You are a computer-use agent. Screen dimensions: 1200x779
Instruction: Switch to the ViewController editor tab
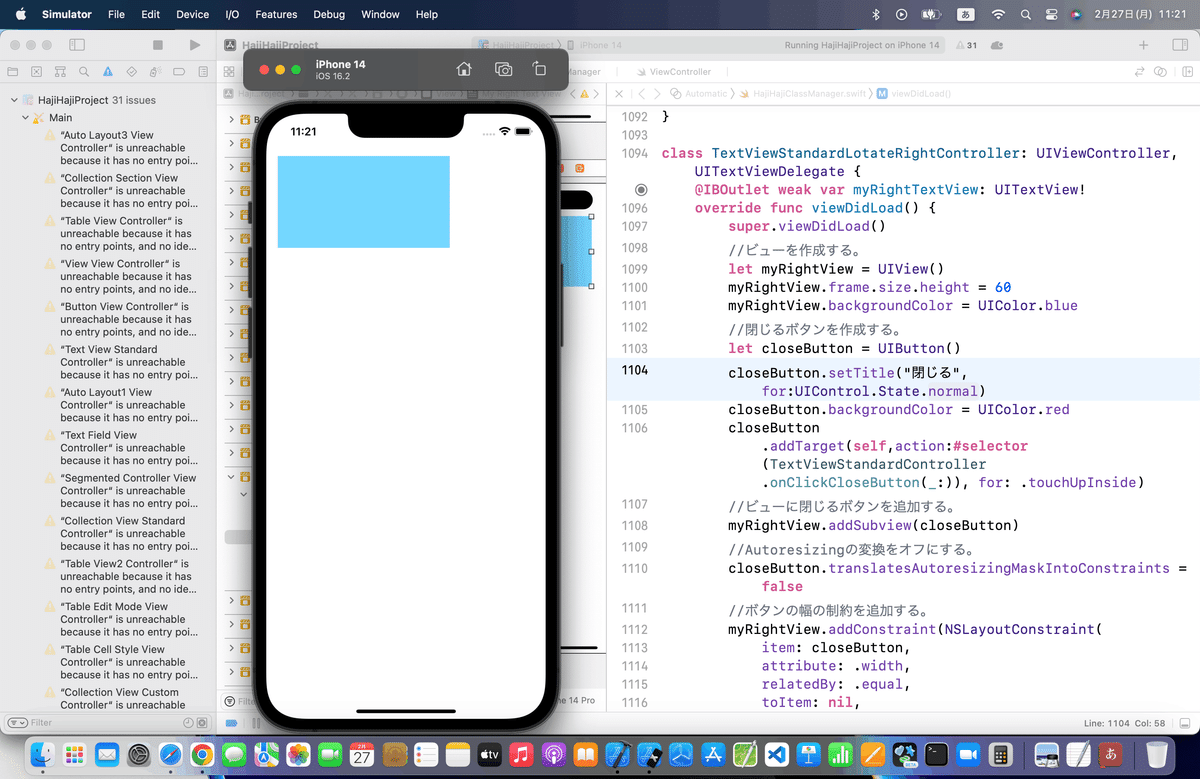tap(673, 72)
